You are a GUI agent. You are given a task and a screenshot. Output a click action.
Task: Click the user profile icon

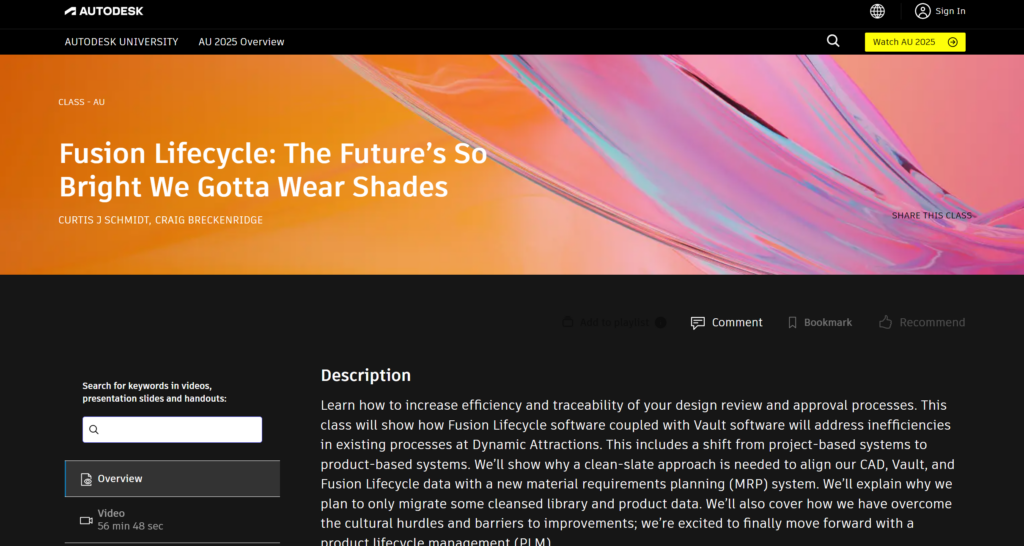(x=922, y=11)
